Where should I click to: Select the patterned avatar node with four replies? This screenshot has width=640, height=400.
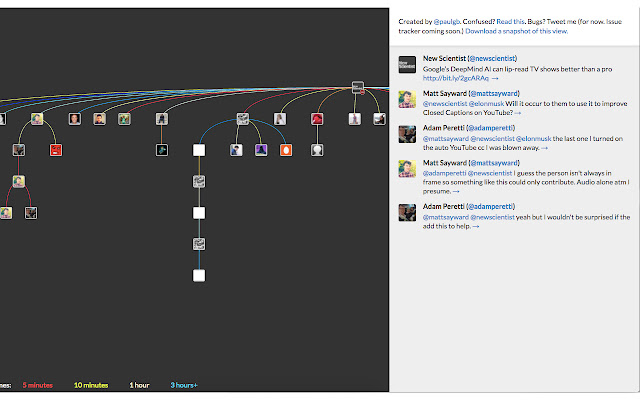[x=242, y=119]
